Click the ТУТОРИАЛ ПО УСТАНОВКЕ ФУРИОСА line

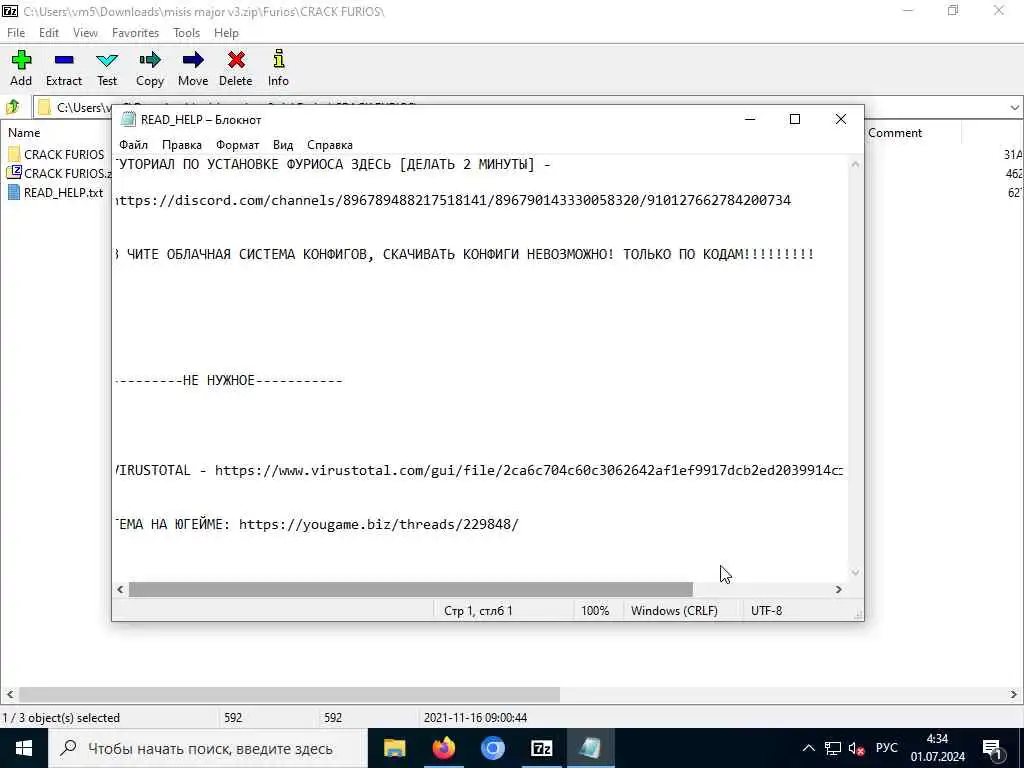333,164
